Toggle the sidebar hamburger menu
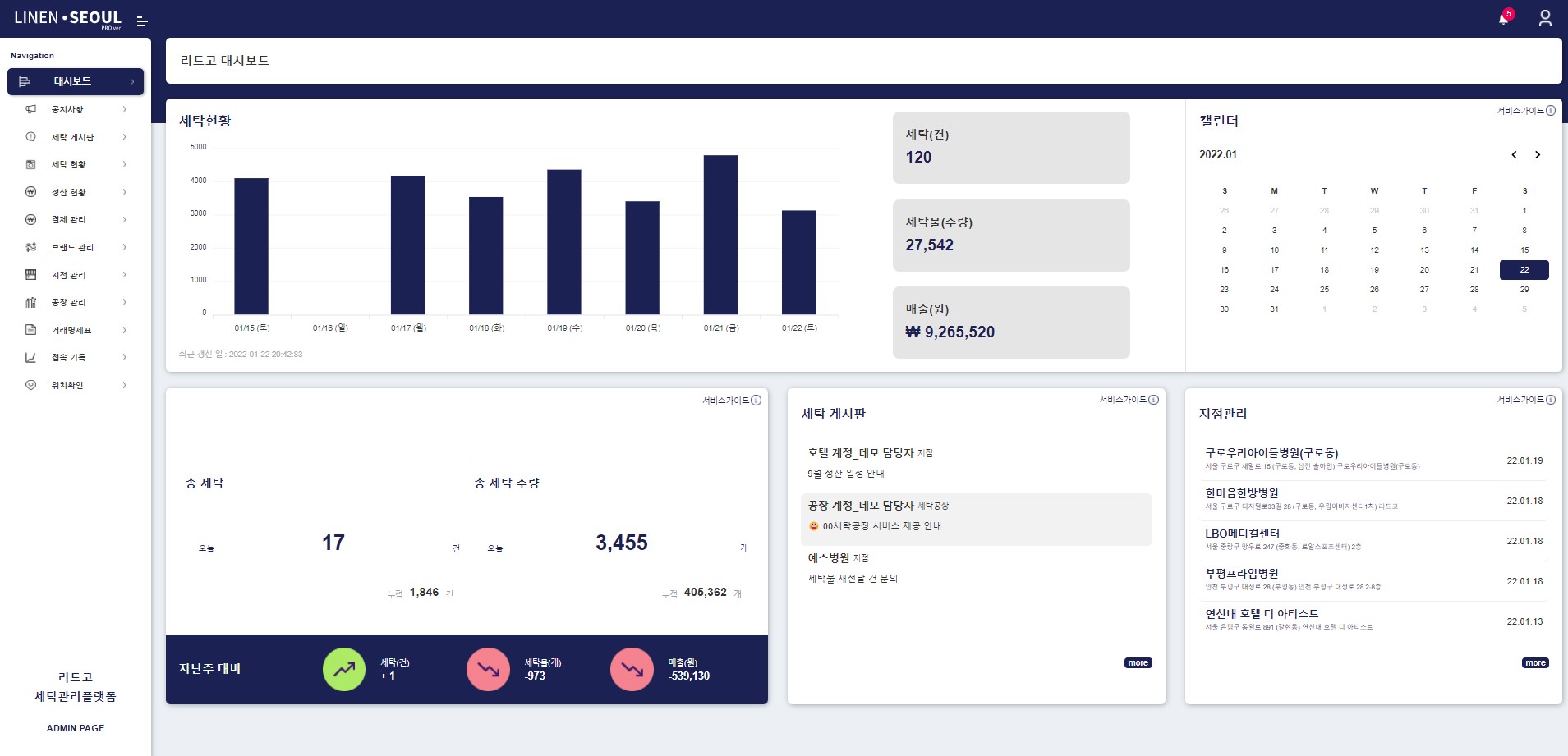 coord(141,21)
